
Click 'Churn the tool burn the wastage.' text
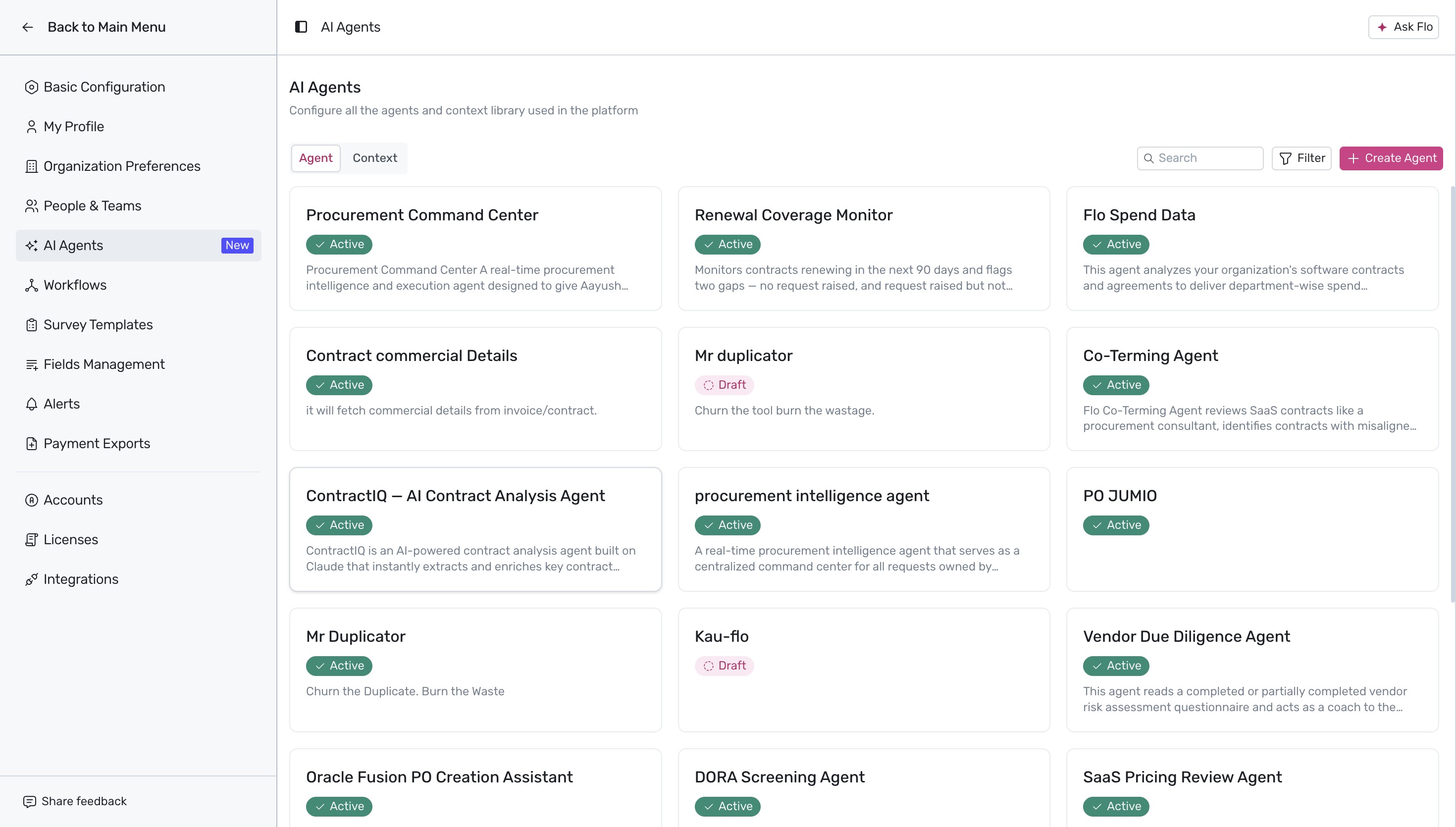(784, 411)
